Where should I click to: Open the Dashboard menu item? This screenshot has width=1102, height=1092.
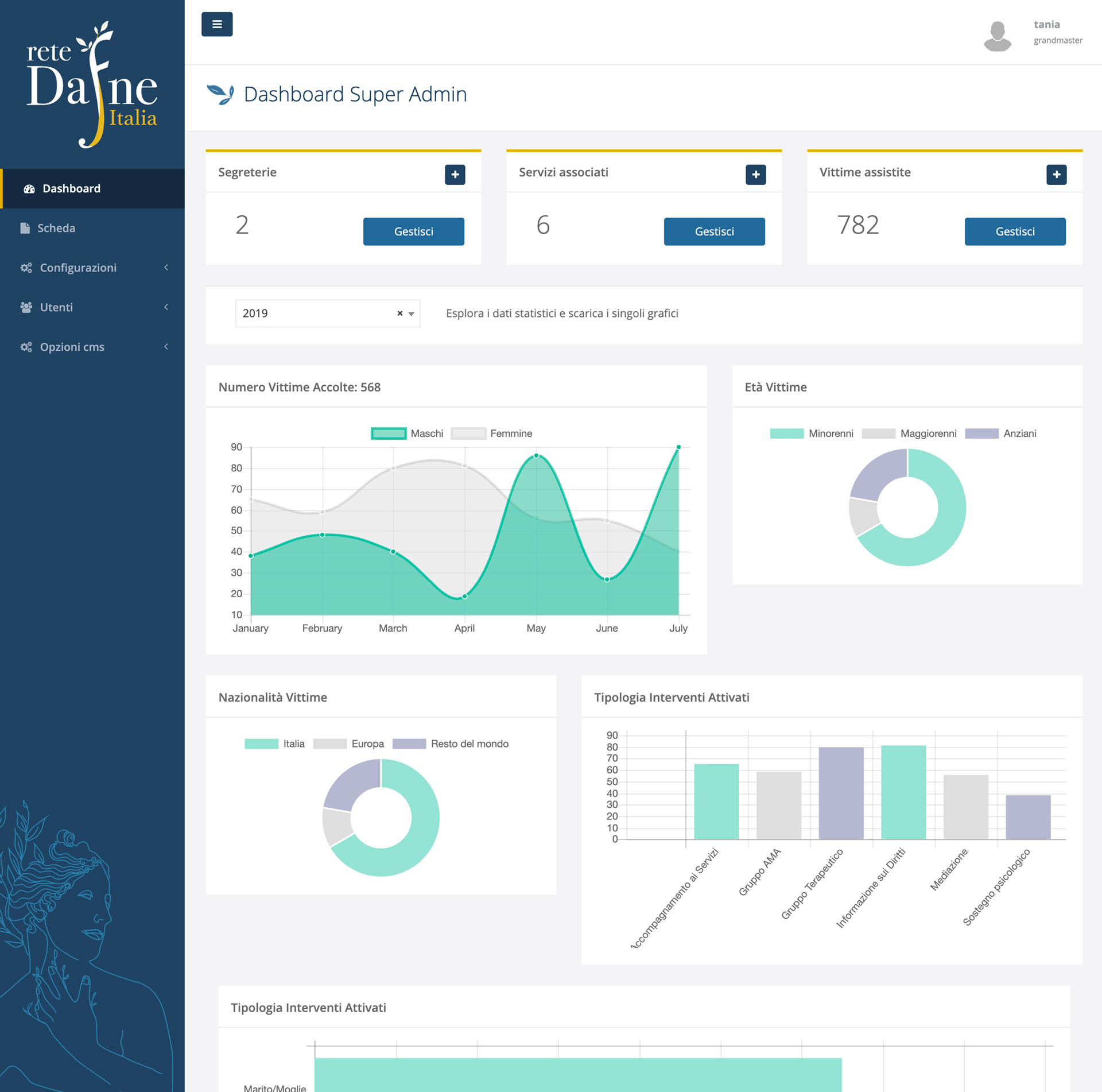point(92,188)
